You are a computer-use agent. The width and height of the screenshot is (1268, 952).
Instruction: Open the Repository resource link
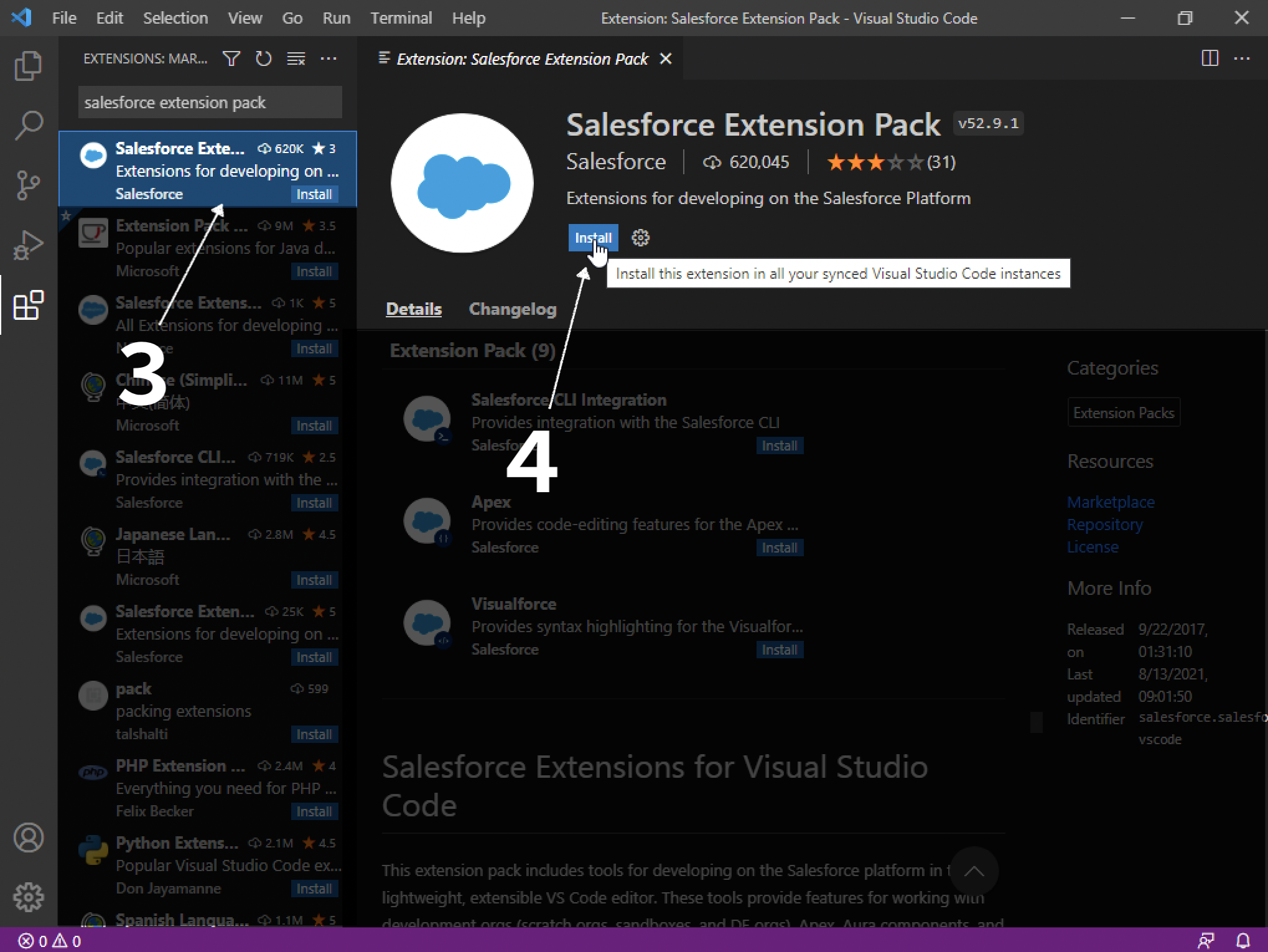point(1105,525)
